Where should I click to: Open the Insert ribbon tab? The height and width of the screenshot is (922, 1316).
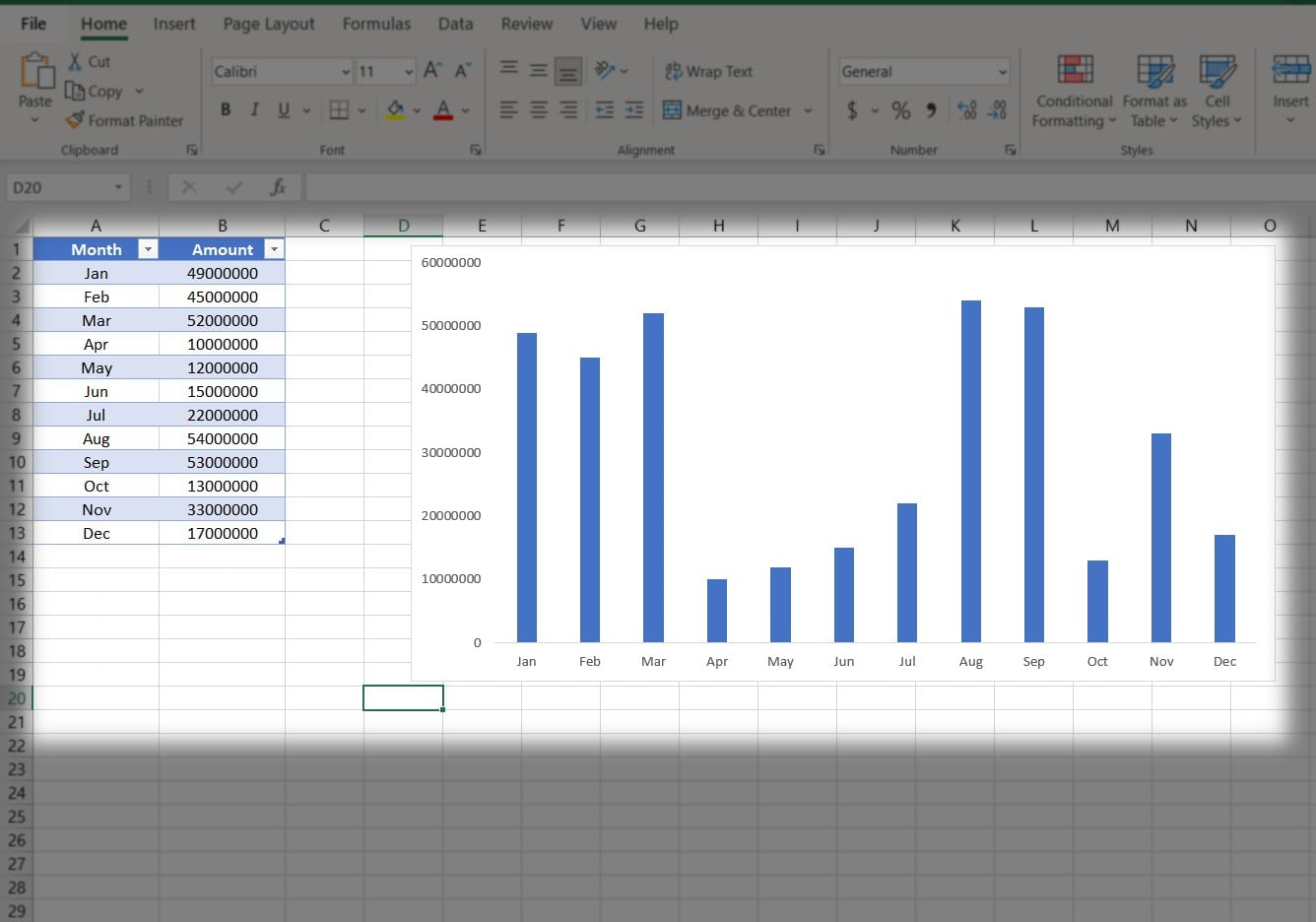(174, 24)
